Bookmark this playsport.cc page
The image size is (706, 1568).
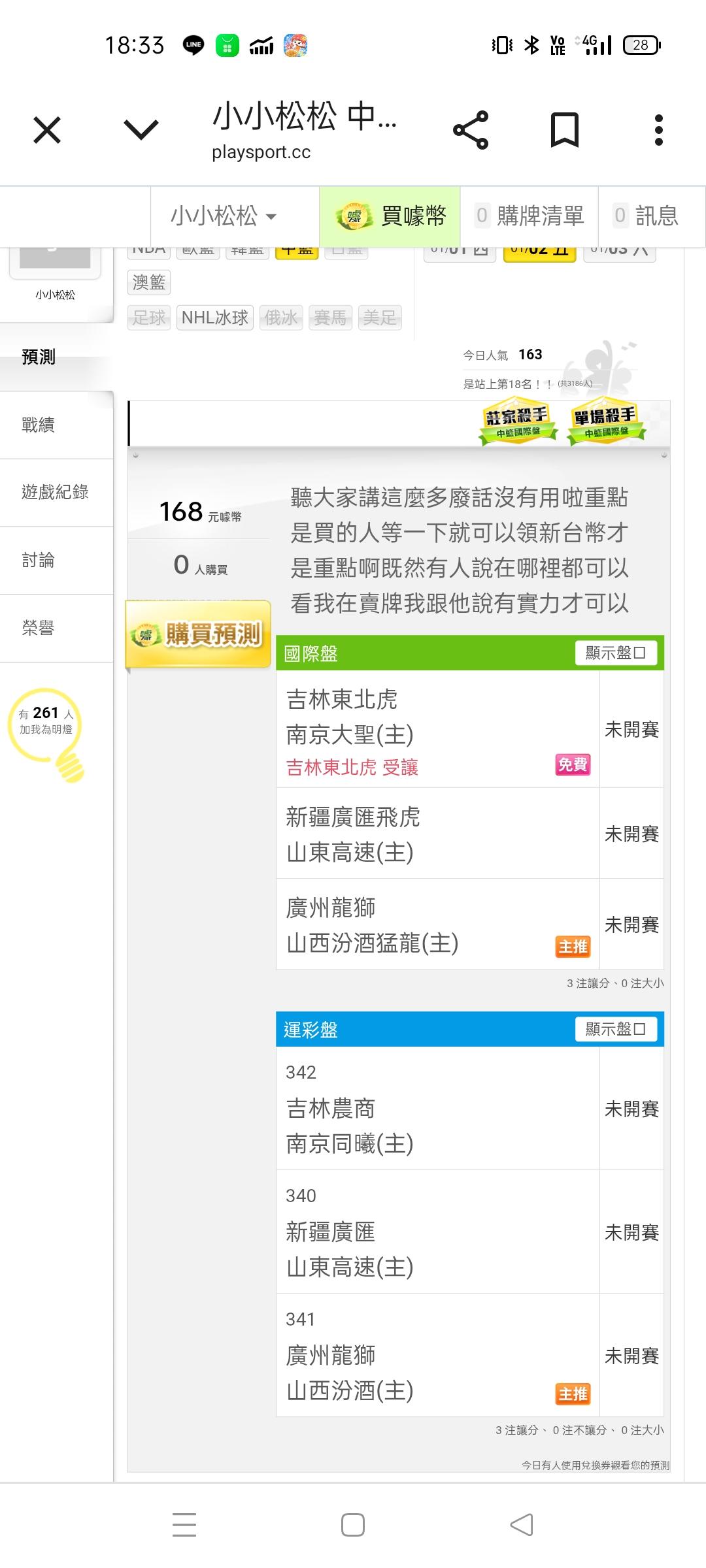click(x=564, y=129)
